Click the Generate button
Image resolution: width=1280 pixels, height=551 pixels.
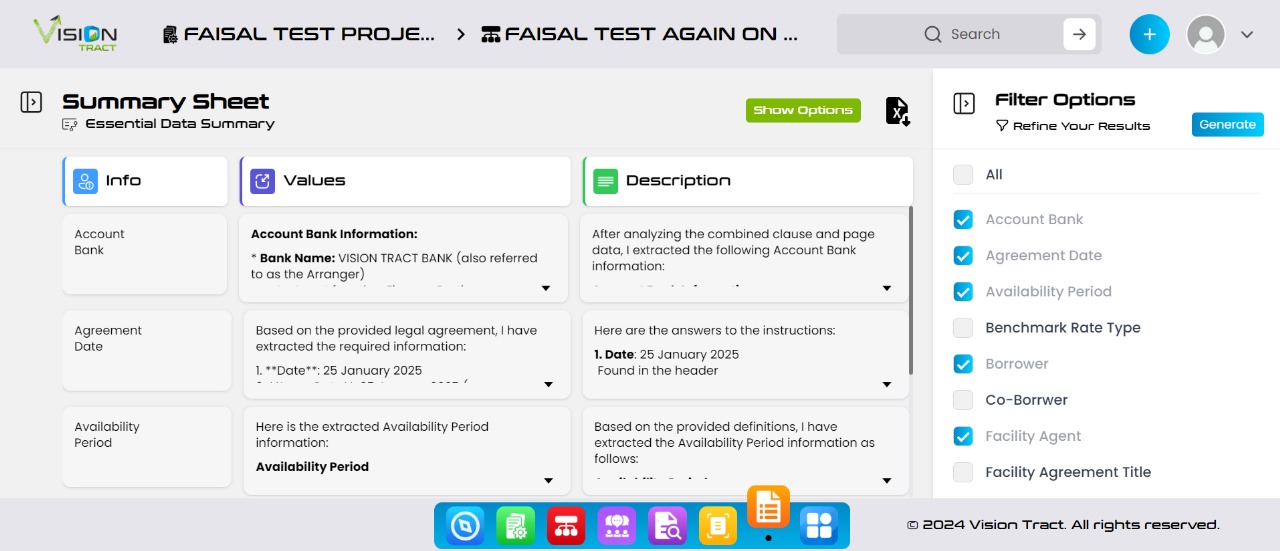(1228, 125)
